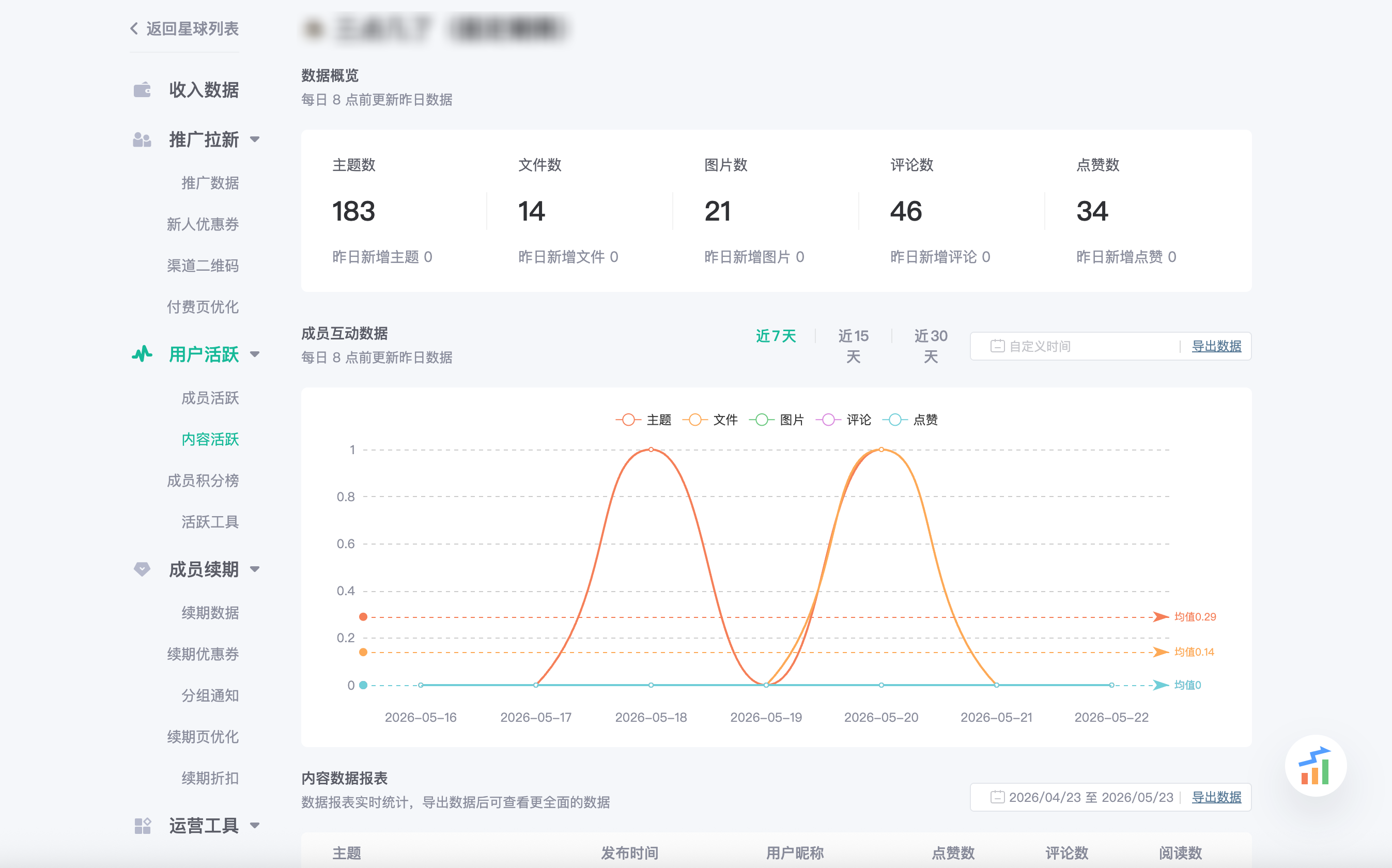Toggle 点赞 series in chart legend

coord(910,420)
